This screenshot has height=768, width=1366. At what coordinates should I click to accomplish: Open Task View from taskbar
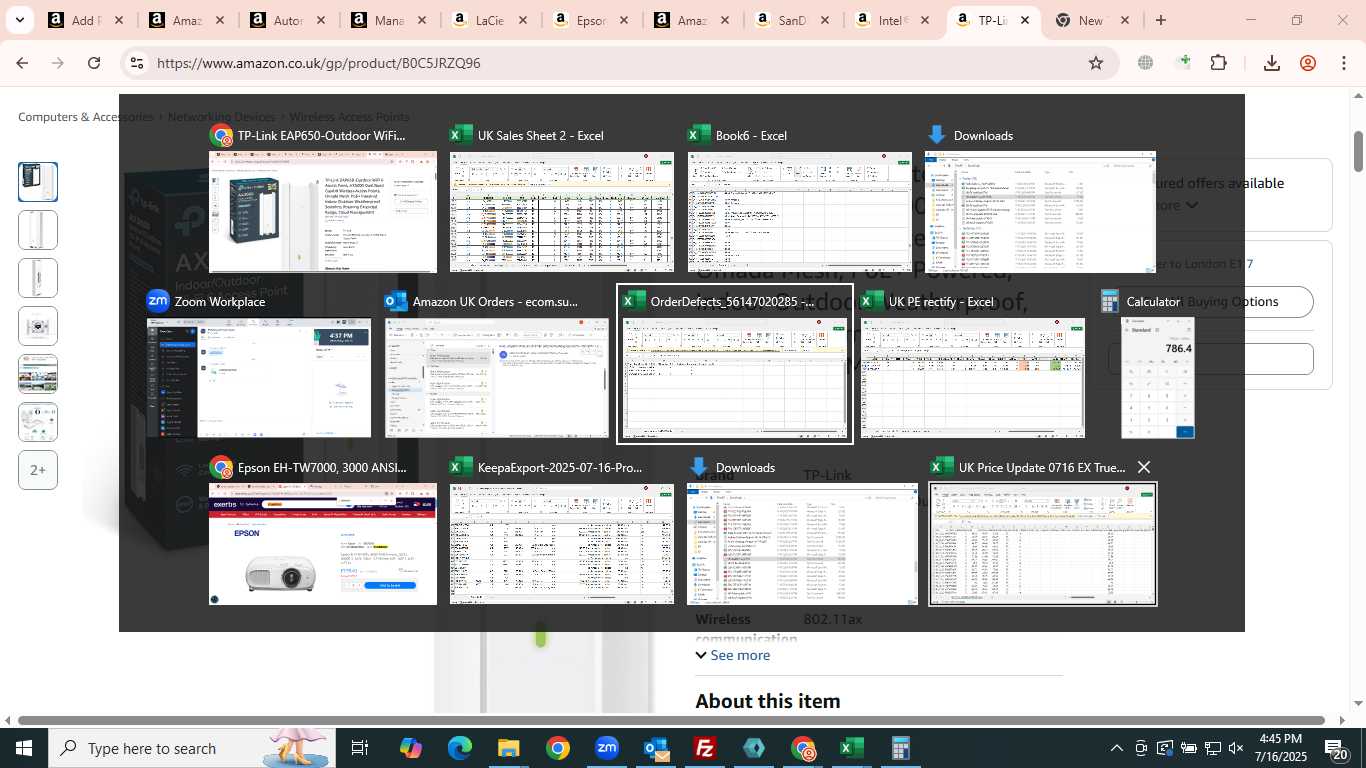coord(360,748)
